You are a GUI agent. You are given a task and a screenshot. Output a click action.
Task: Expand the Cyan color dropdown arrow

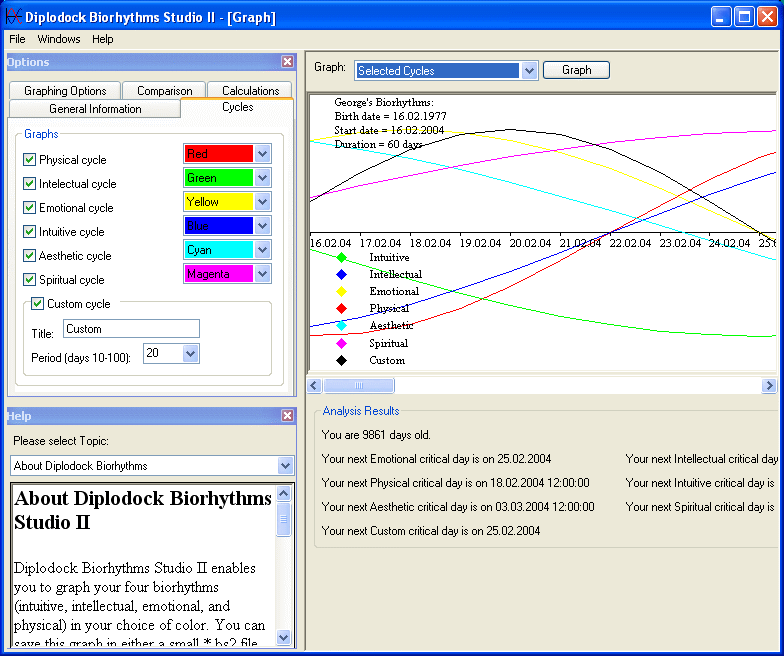[x=262, y=250]
